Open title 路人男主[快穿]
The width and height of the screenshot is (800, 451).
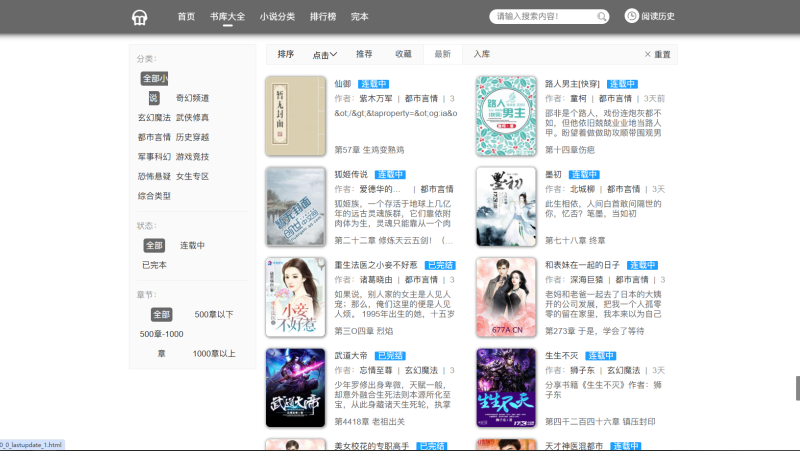(572, 84)
